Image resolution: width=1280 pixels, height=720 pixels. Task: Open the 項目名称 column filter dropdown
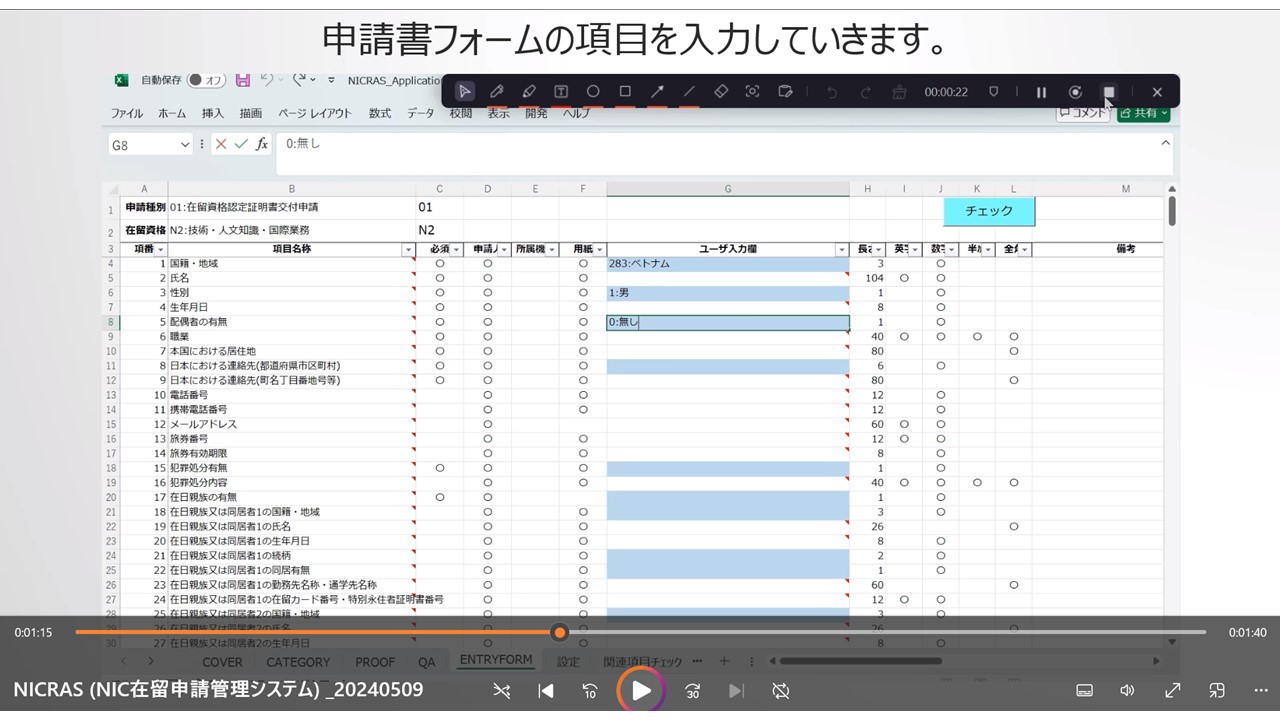(x=407, y=249)
